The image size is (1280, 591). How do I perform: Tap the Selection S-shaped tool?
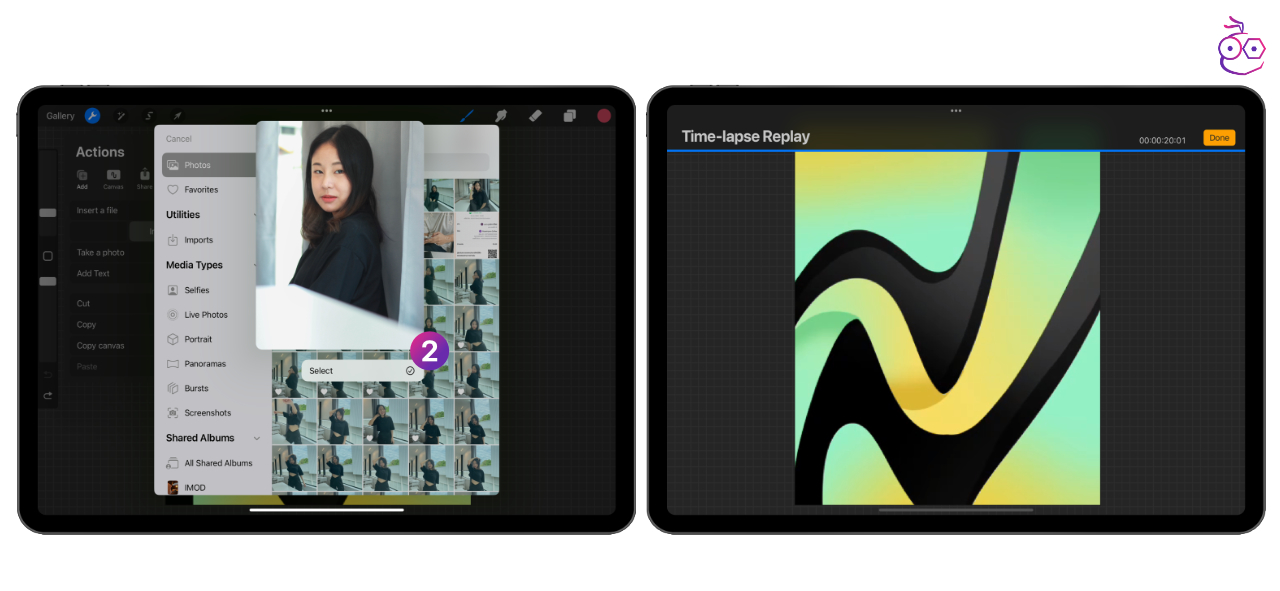[x=149, y=116]
